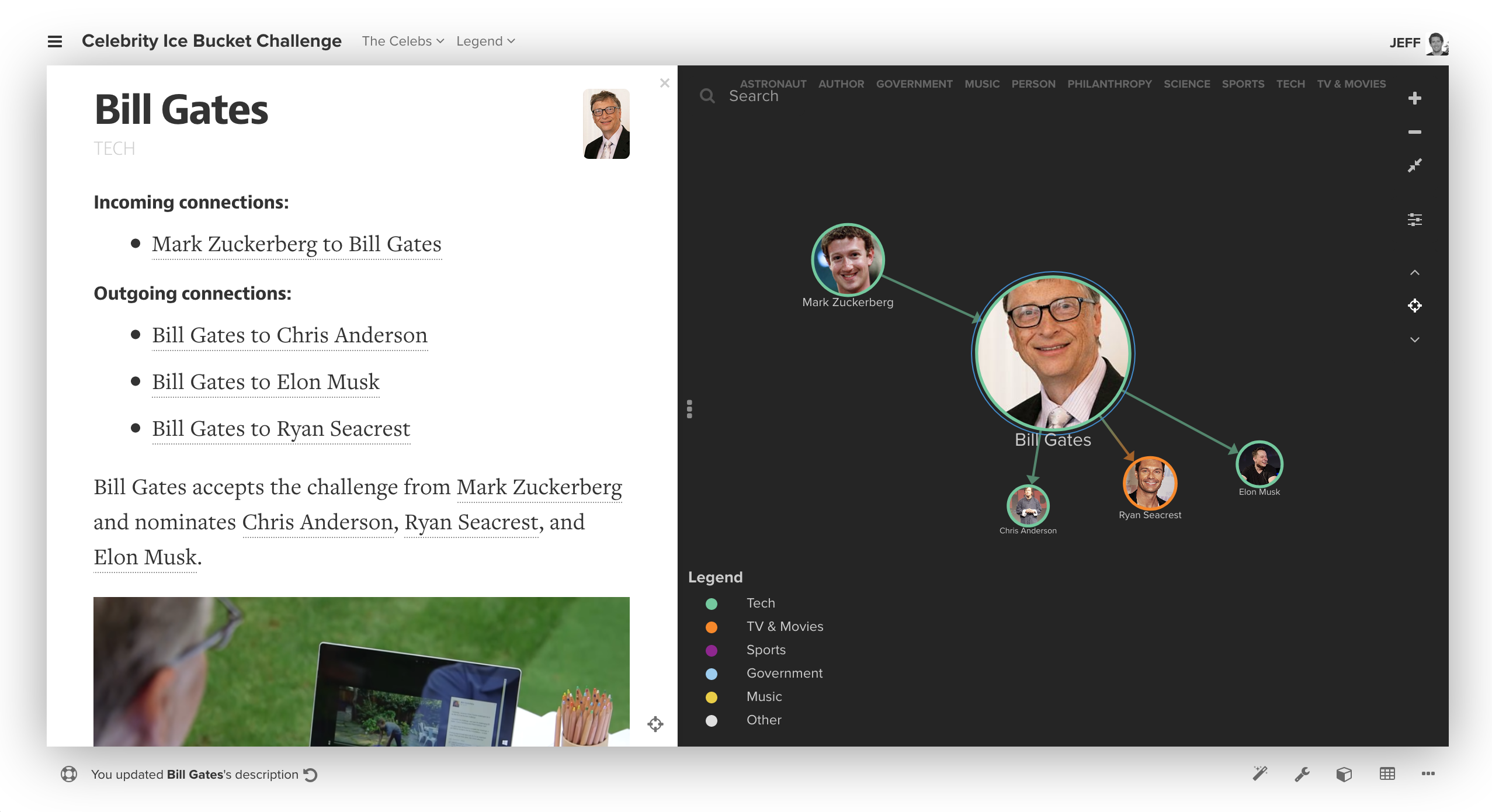Select the Bill Gates node on map

tap(1053, 353)
